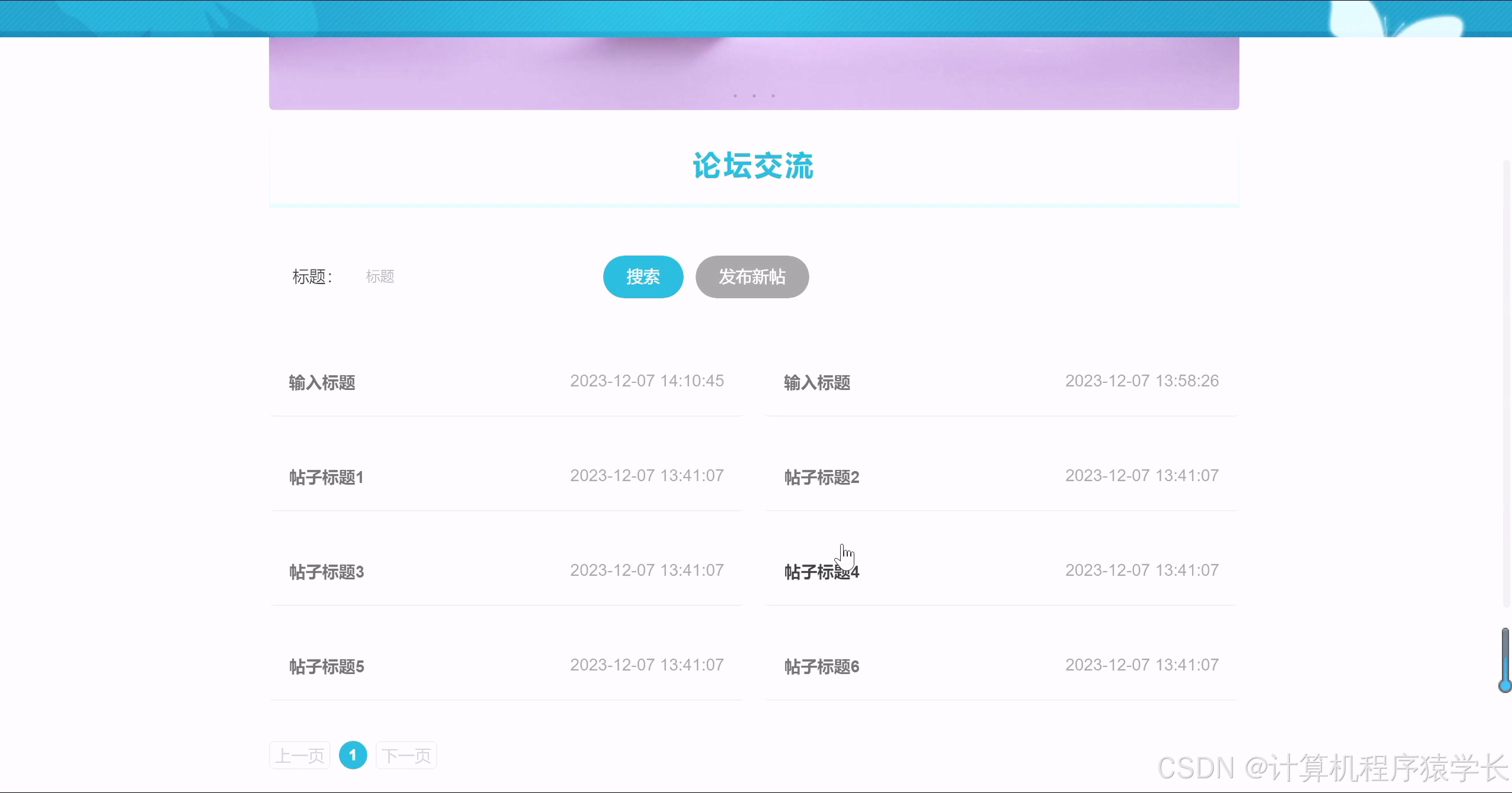
Task: Open the post titled 帖子标题6
Action: (821, 666)
